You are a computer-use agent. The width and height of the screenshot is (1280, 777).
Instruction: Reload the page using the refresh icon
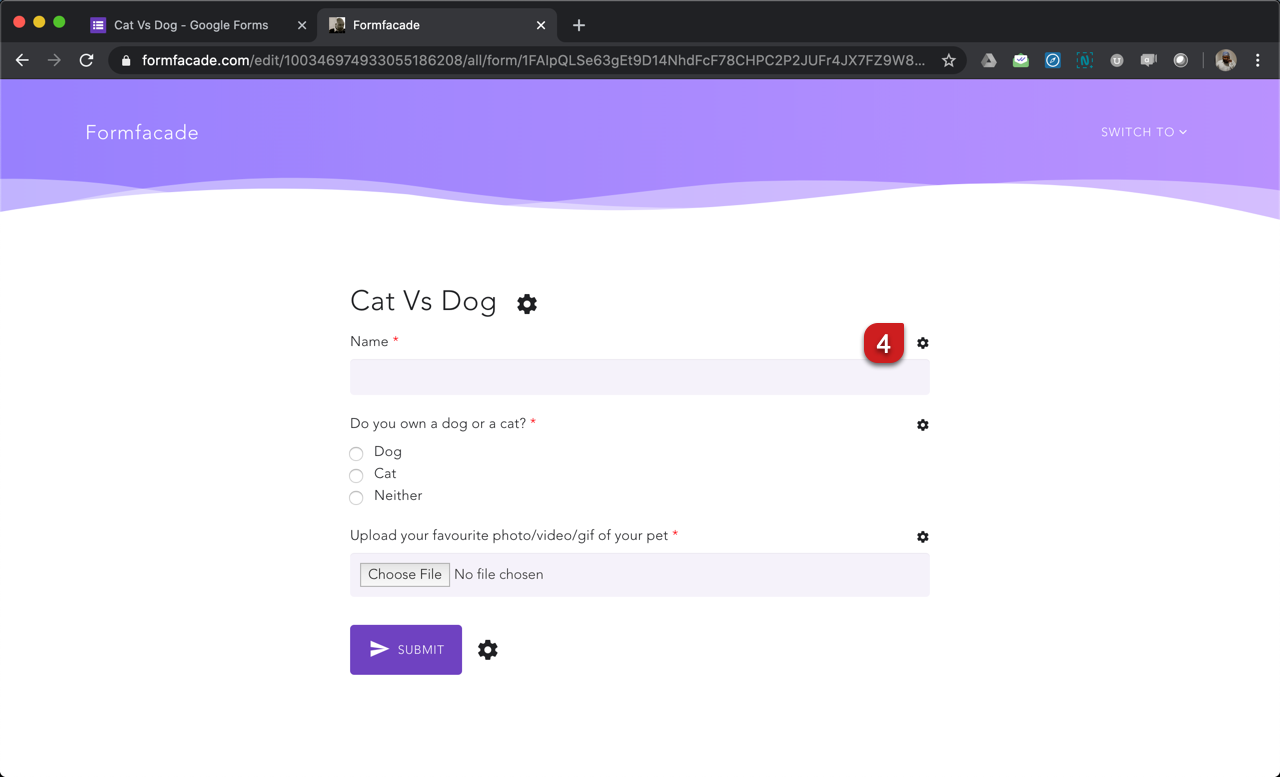point(87,61)
